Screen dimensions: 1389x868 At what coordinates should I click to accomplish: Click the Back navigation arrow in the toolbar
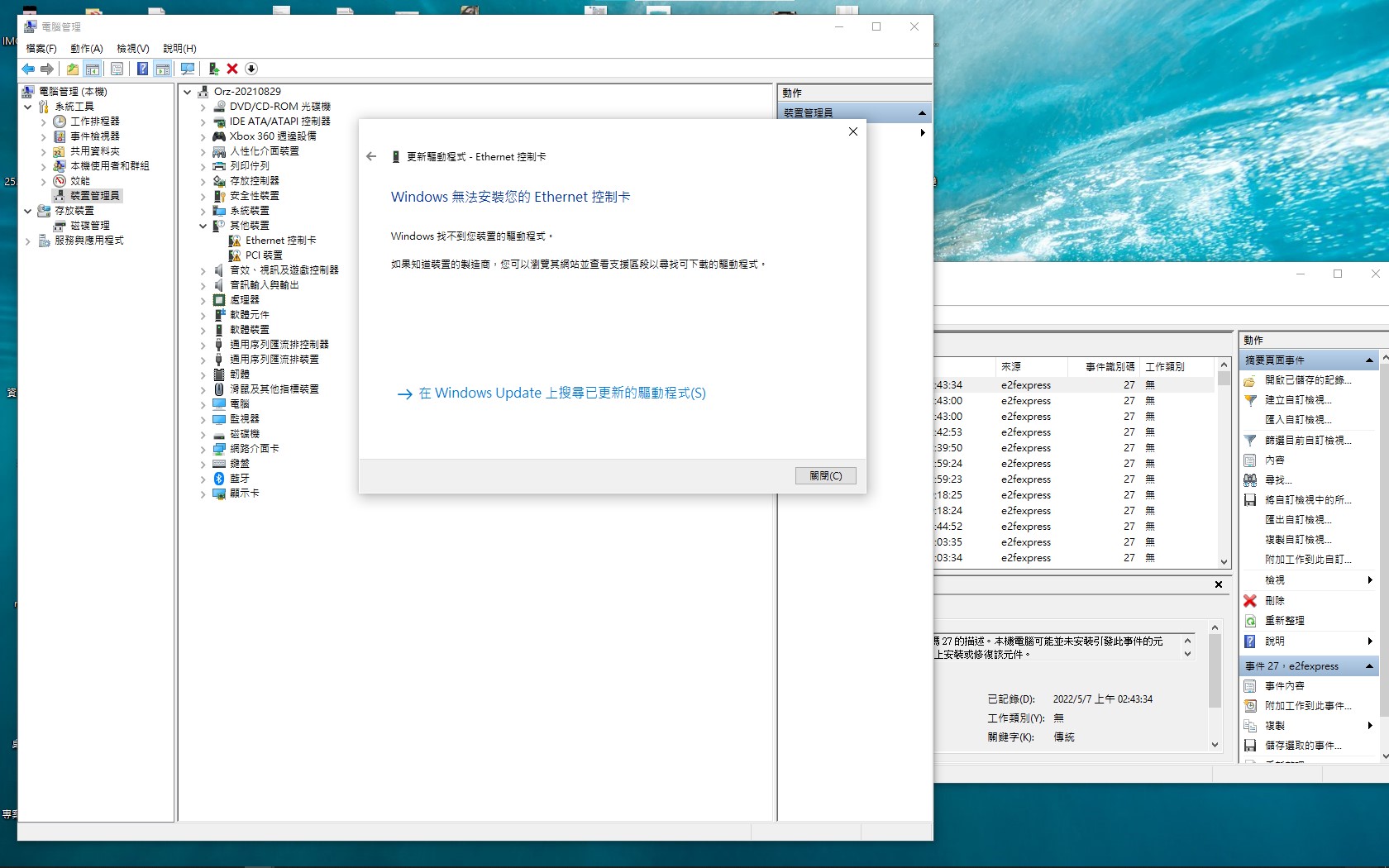tap(29, 69)
